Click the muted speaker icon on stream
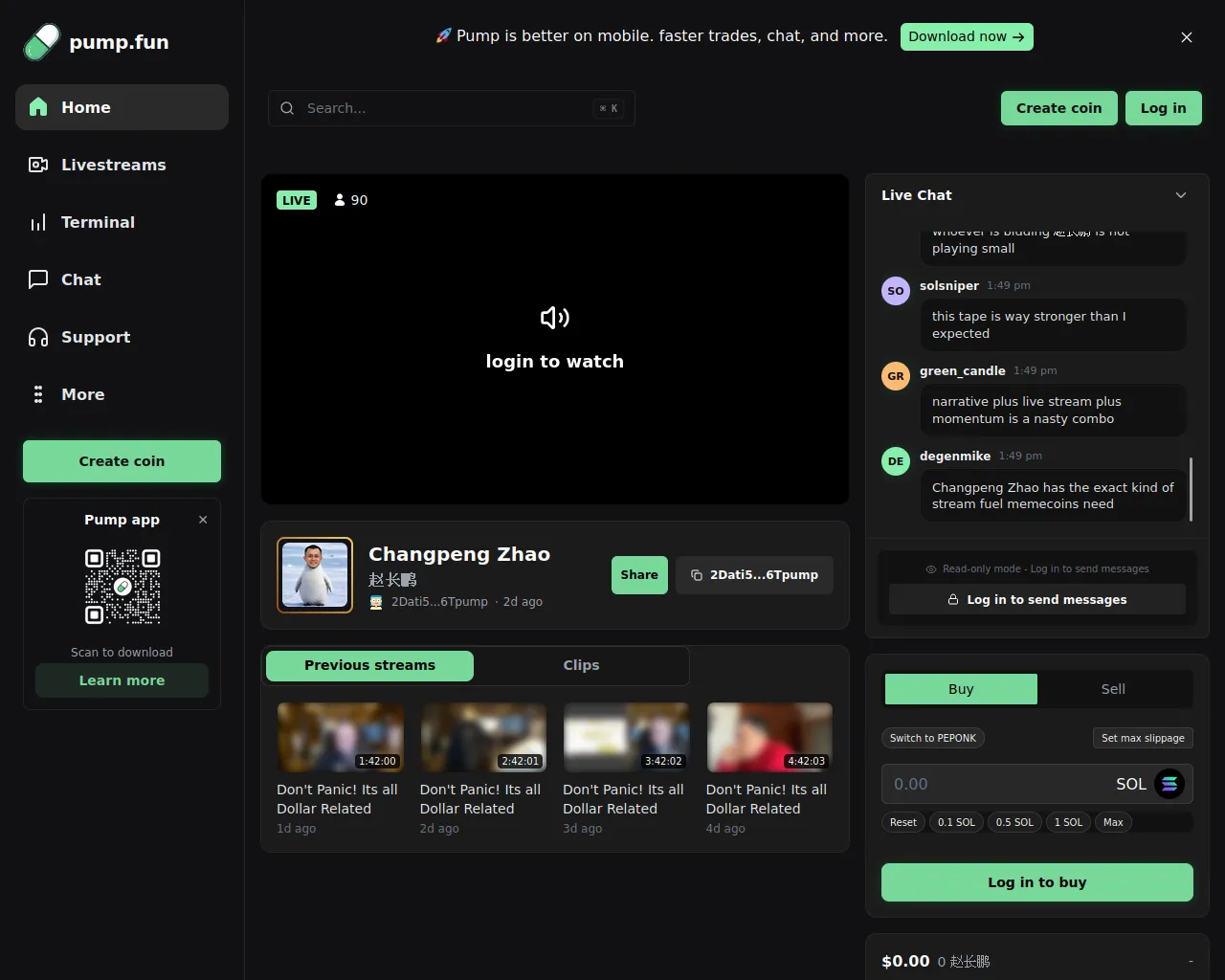Image resolution: width=1225 pixels, height=980 pixels. coord(555,318)
